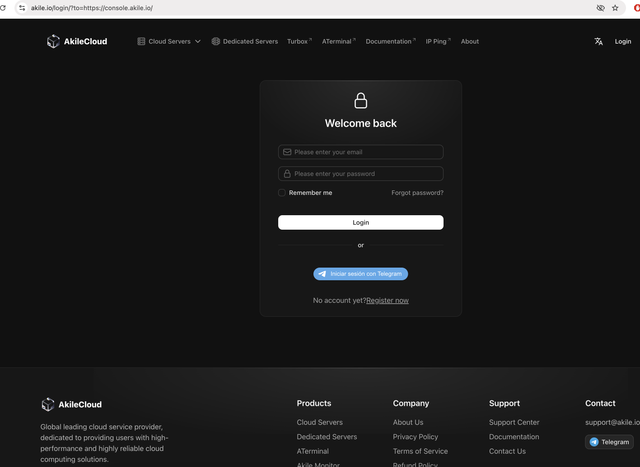Screen dimensions: 640x467
Task: Click the eye-slash tracking icon in address bar
Action: [x=600, y=8]
